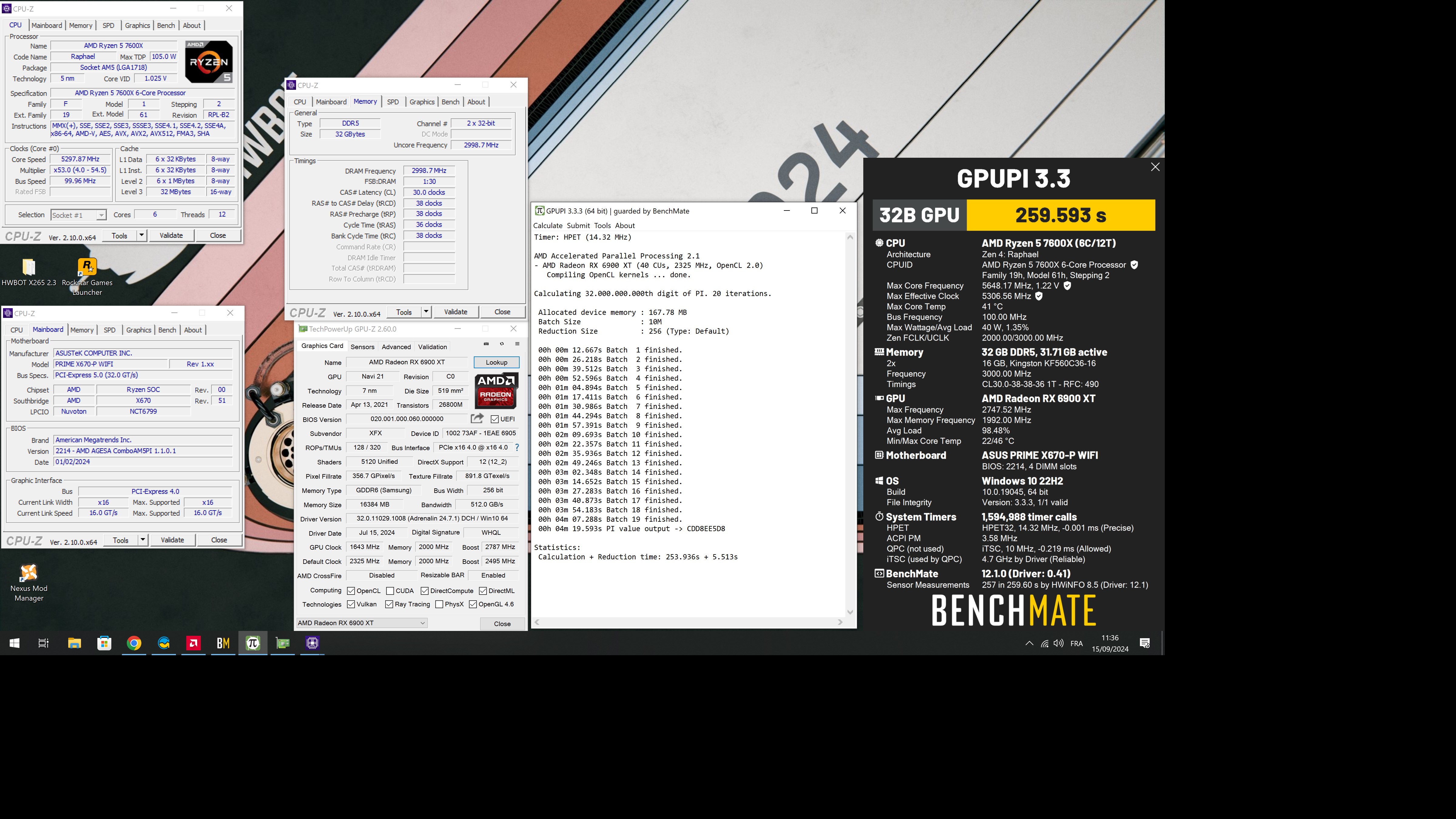Toggle the DirectCompute checkbox

coord(424,591)
